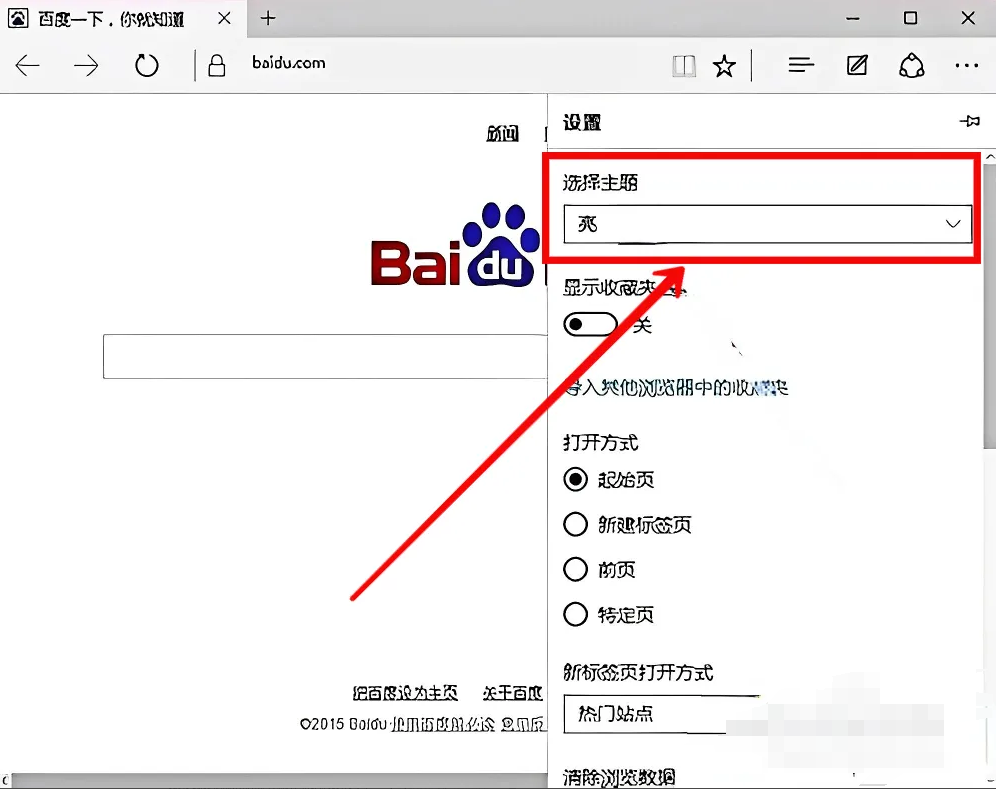Open the Hub (three lines) icon

801,65
